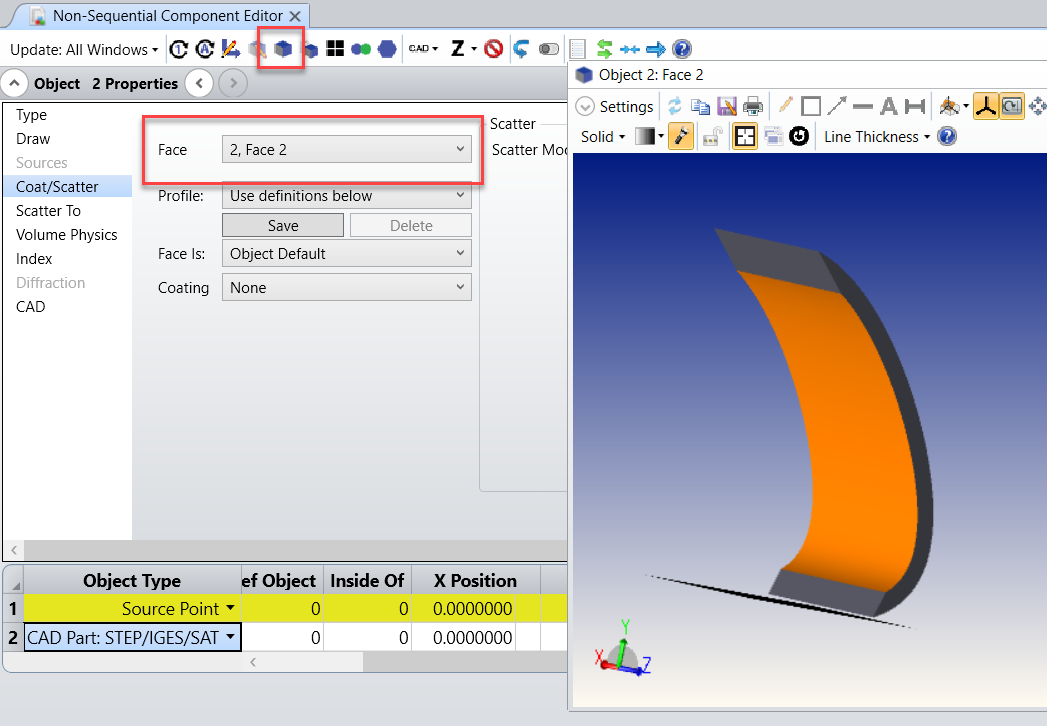Select the rectangle annotation tool
The image size is (1047, 726).
click(x=811, y=106)
